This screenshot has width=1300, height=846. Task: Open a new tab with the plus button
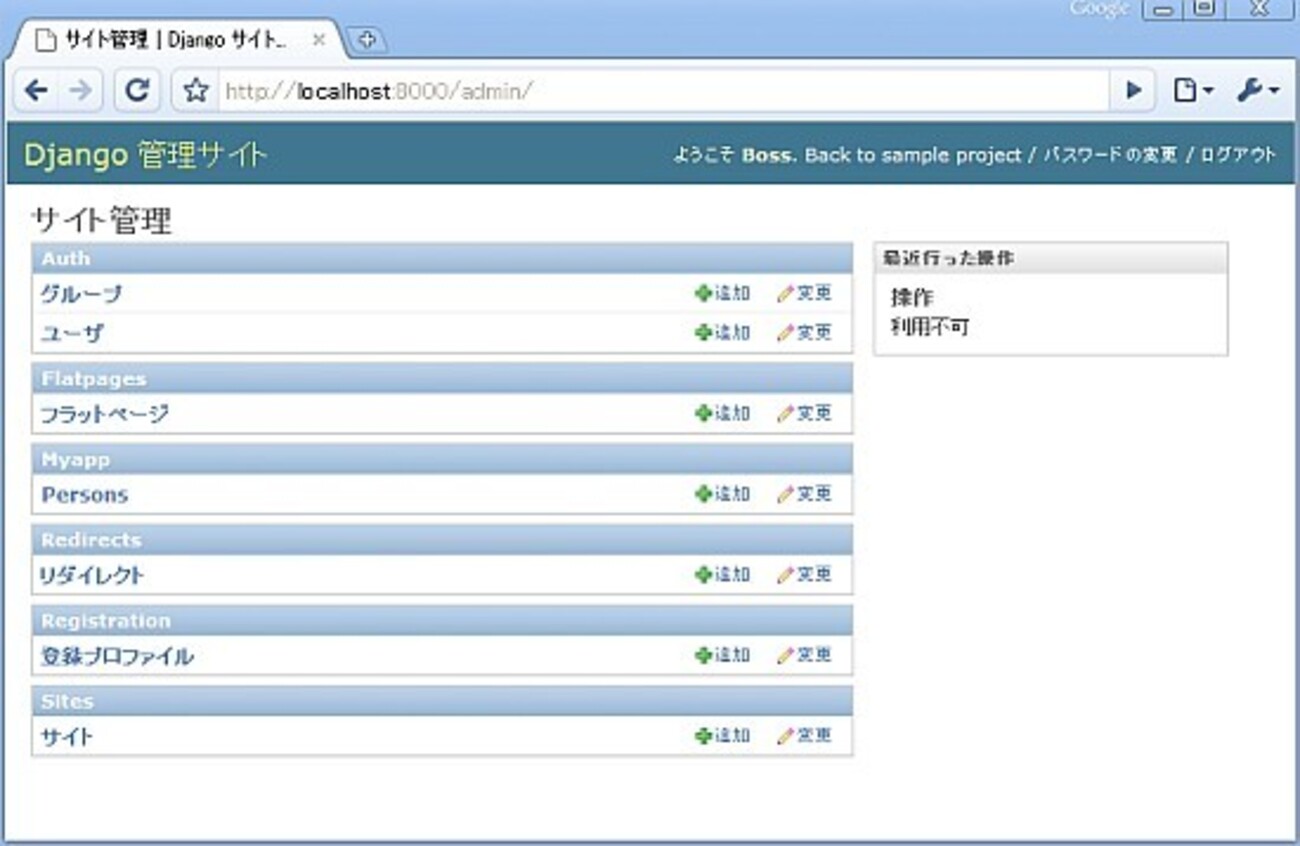click(367, 40)
